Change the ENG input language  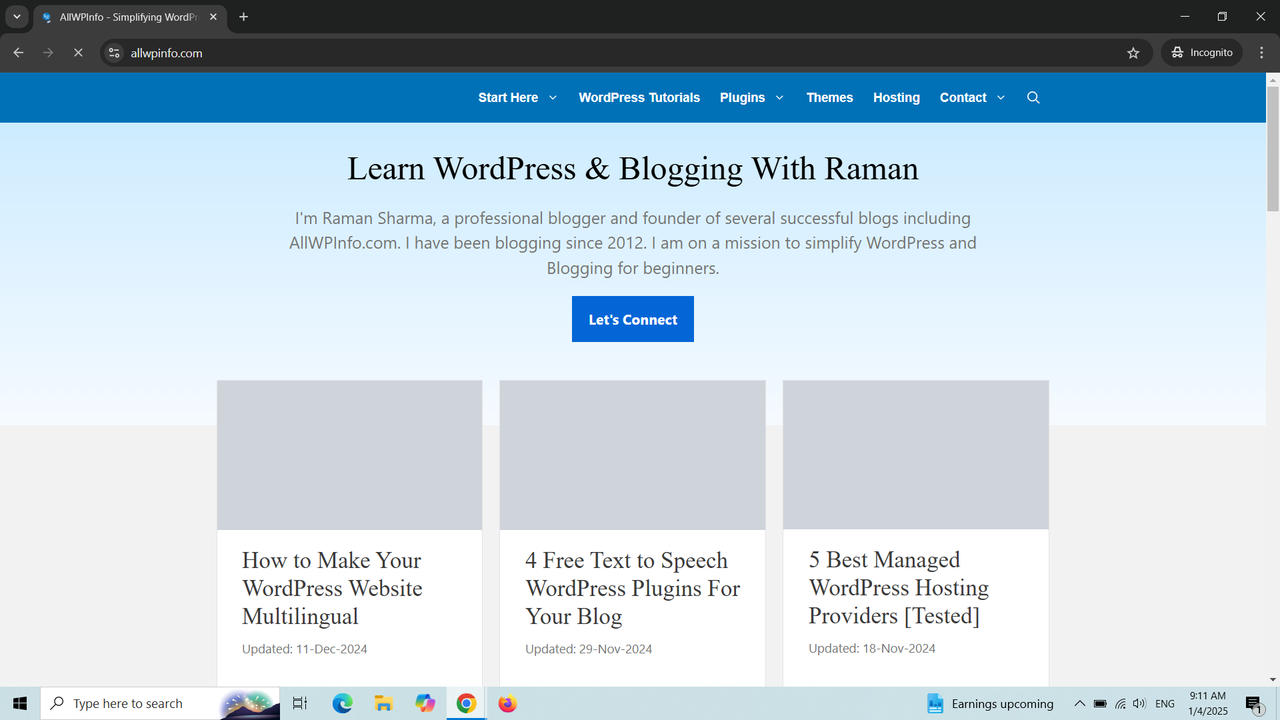(1165, 704)
